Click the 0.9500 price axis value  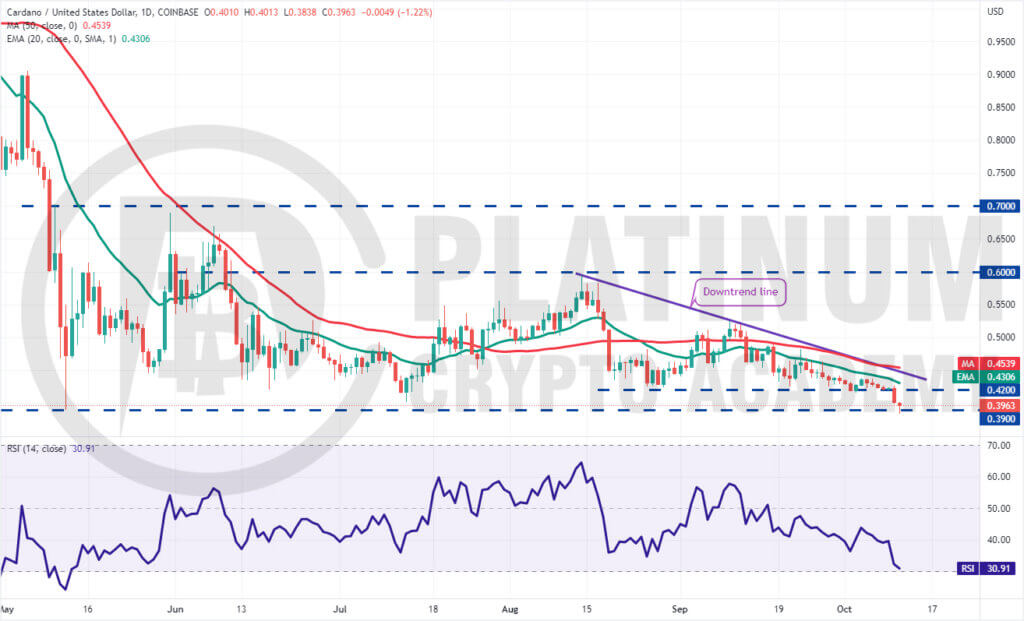pos(1000,42)
